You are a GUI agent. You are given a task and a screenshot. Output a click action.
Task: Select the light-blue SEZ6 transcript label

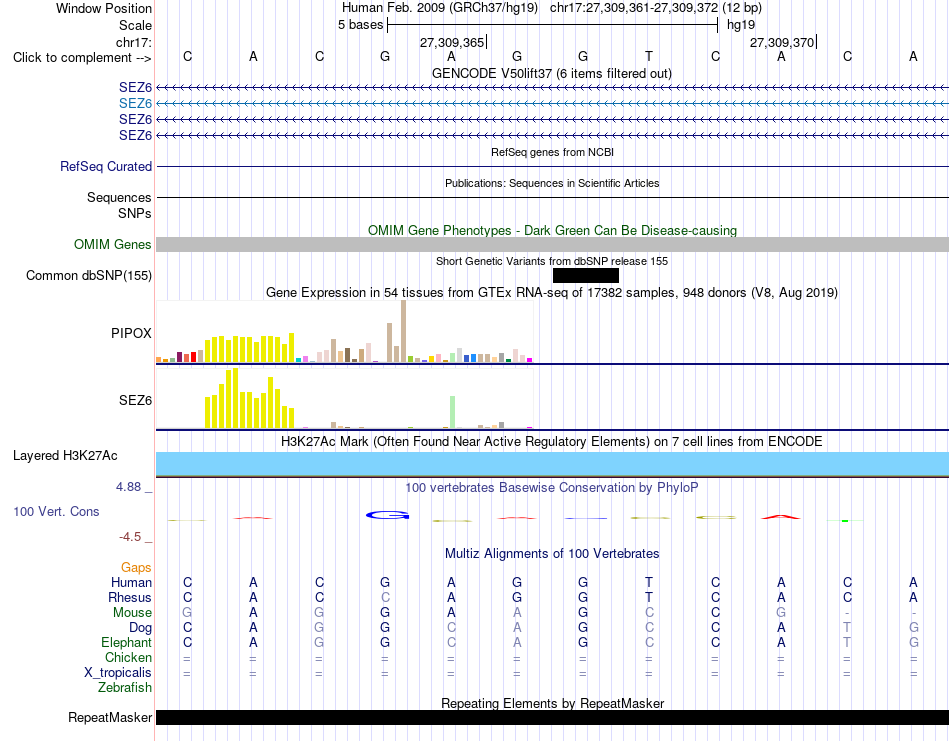coord(135,104)
